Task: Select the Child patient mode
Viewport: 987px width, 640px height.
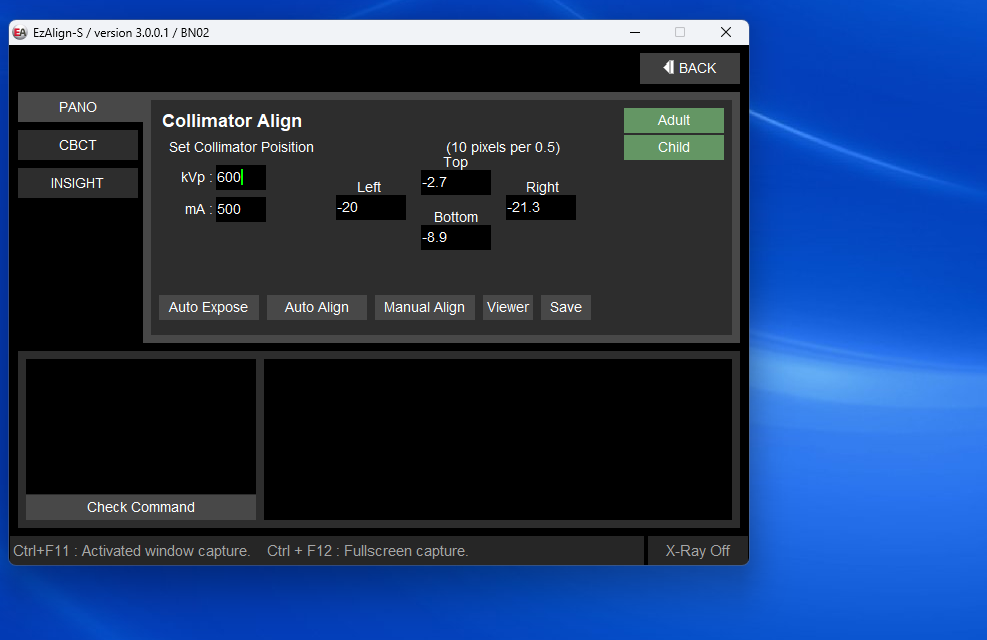Action: [x=673, y=147]
